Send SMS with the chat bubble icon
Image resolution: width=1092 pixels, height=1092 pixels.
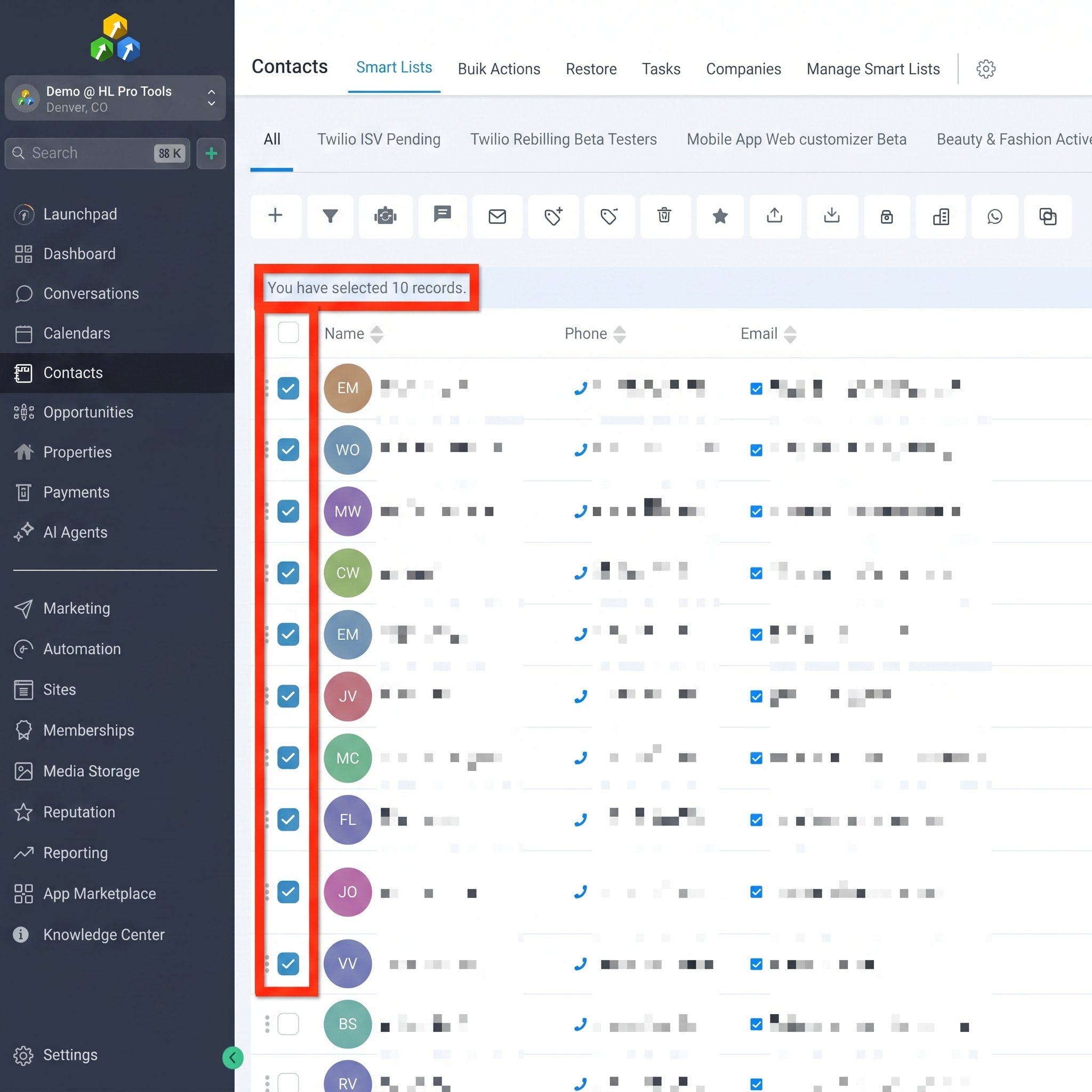(x=442, y=216)
